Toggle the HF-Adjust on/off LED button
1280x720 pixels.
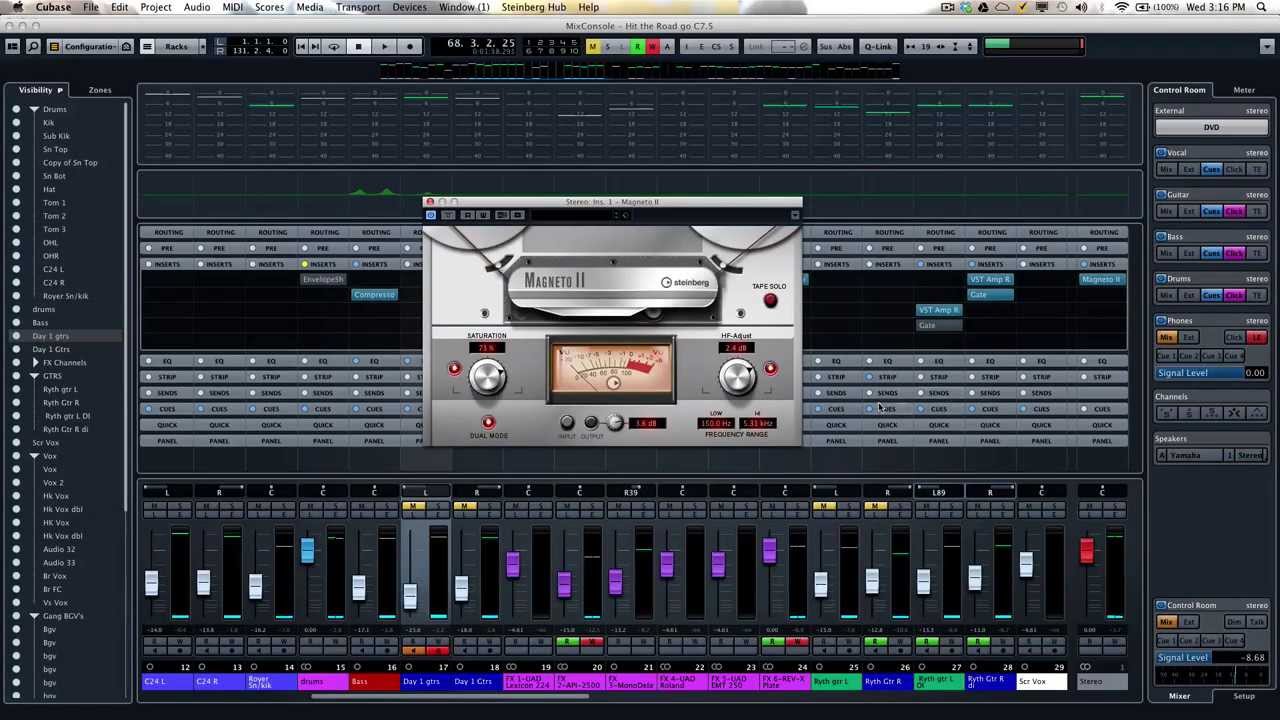click(770, 369)
